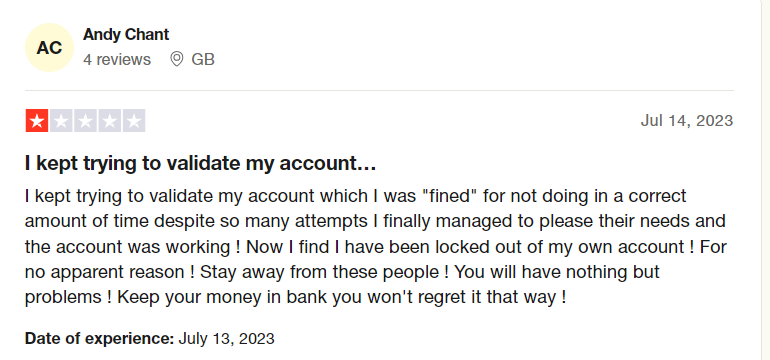This screenshot has width=770, height=360.
Task: Select the fifth grey rating star
Action: click(134, 121)
